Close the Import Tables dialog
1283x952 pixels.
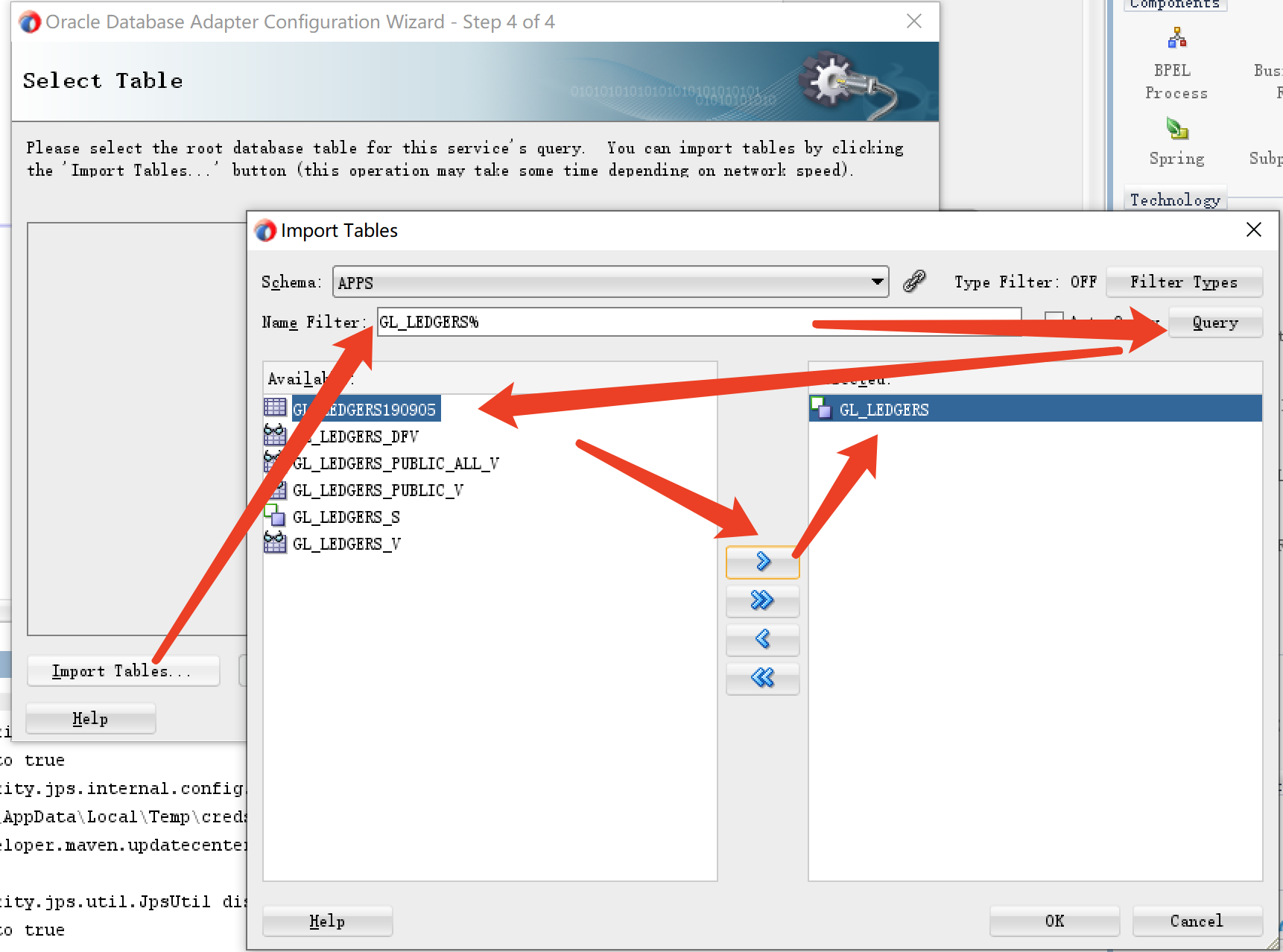[x=1254, y=230]
